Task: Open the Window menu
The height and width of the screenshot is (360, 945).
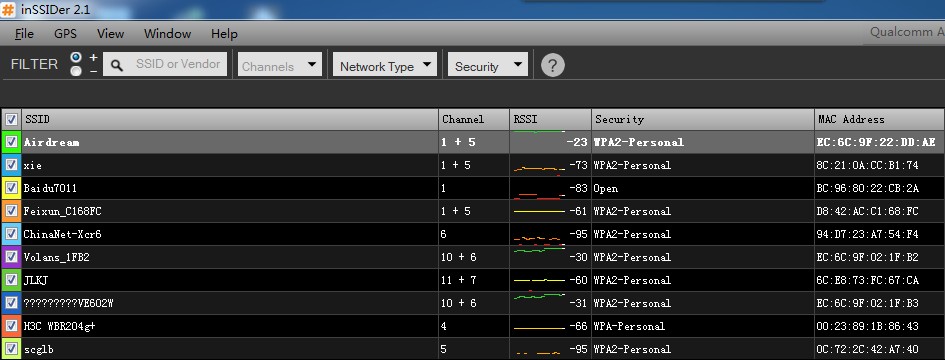Action: point(167,34)
